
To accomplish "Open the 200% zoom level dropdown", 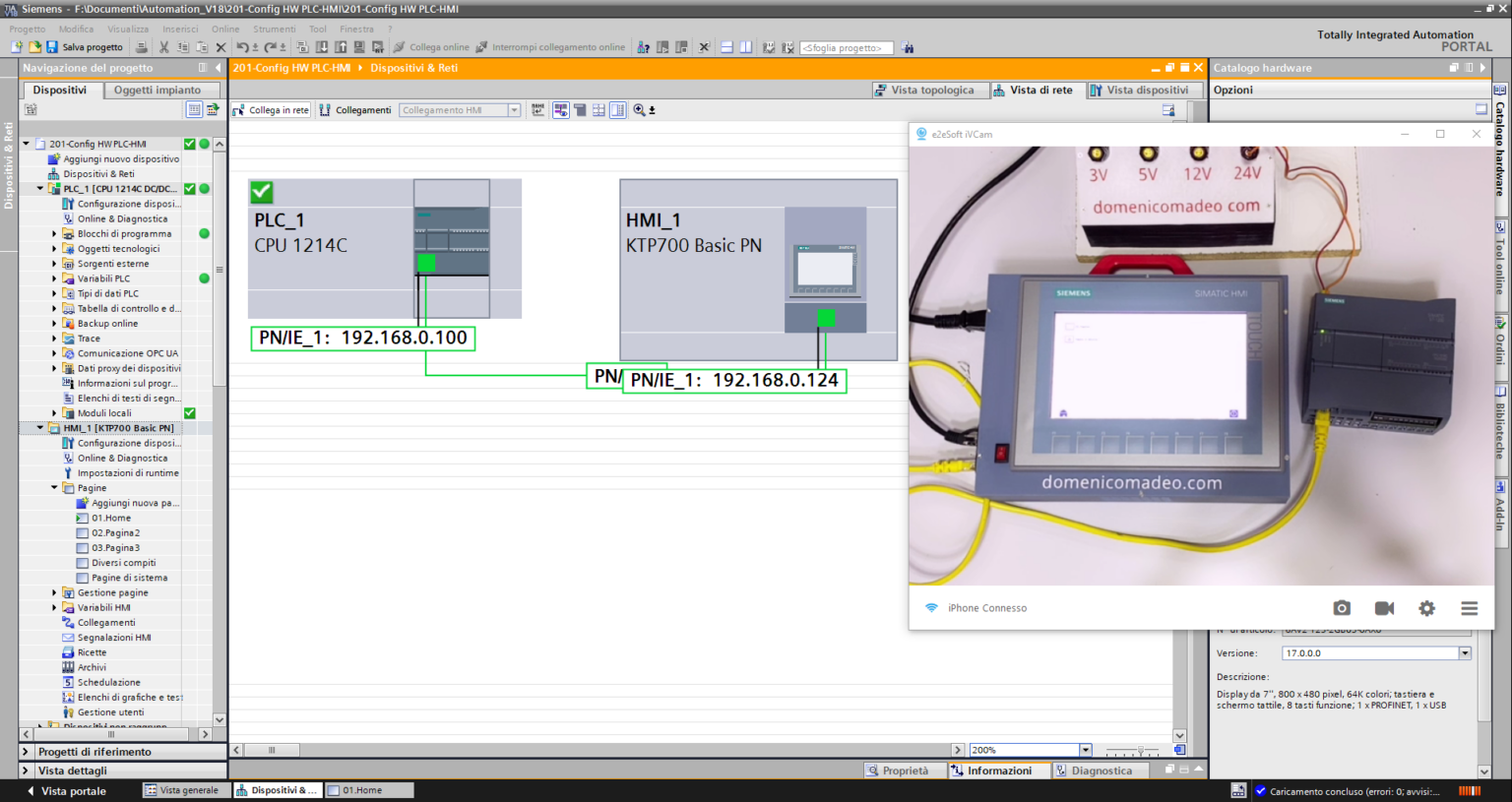I will pos(1084,749).
